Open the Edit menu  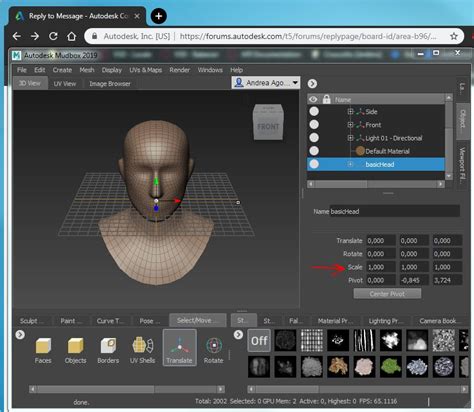(39, 70)
